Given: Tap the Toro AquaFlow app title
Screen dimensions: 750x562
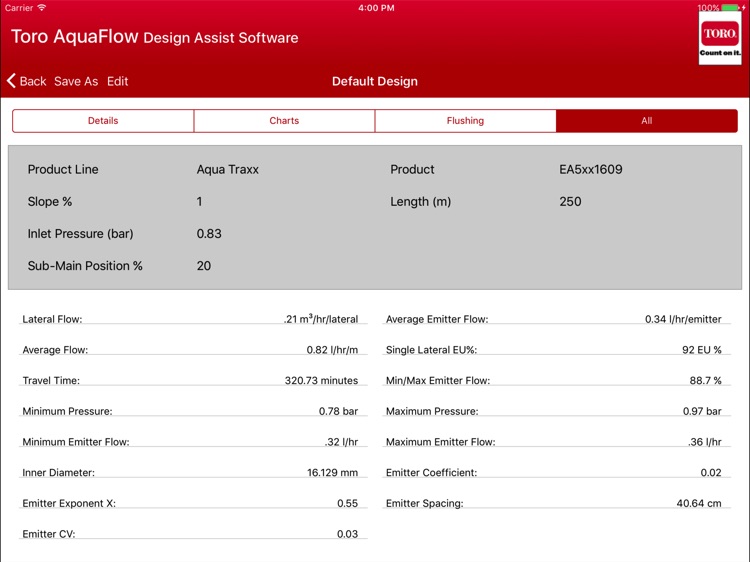Looking at the screenshot, I should tap(154, 37).
